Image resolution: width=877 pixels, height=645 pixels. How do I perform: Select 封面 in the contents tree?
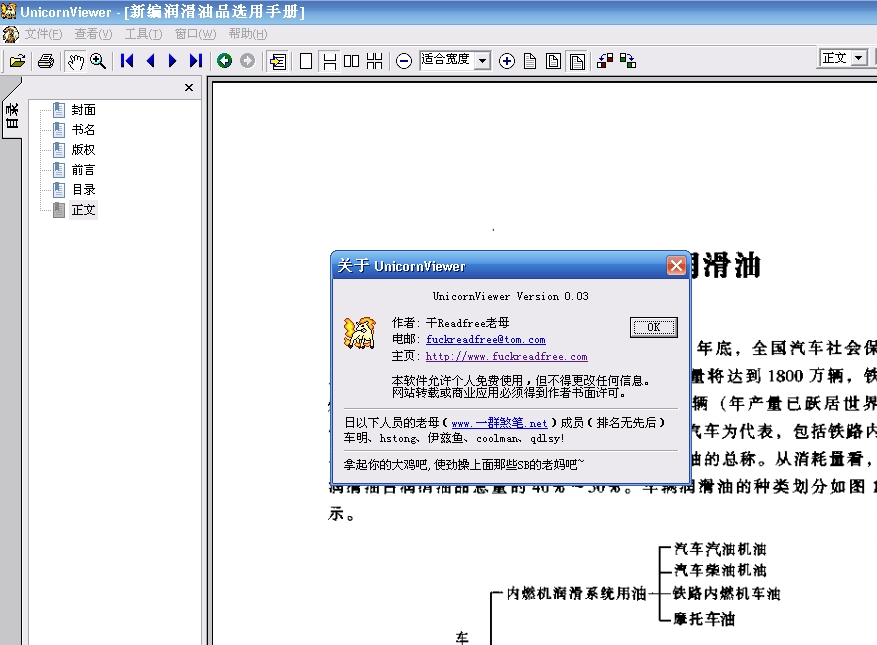point(83,110)
